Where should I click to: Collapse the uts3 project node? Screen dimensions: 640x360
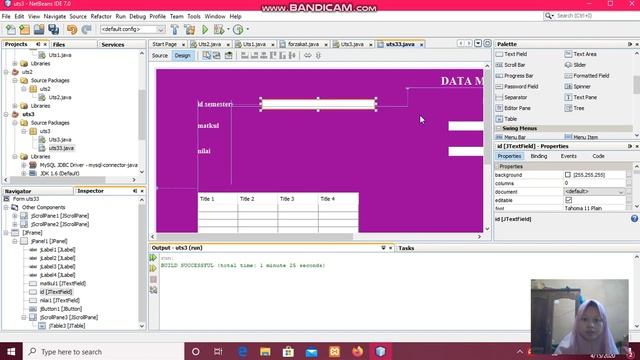point(6,114)
